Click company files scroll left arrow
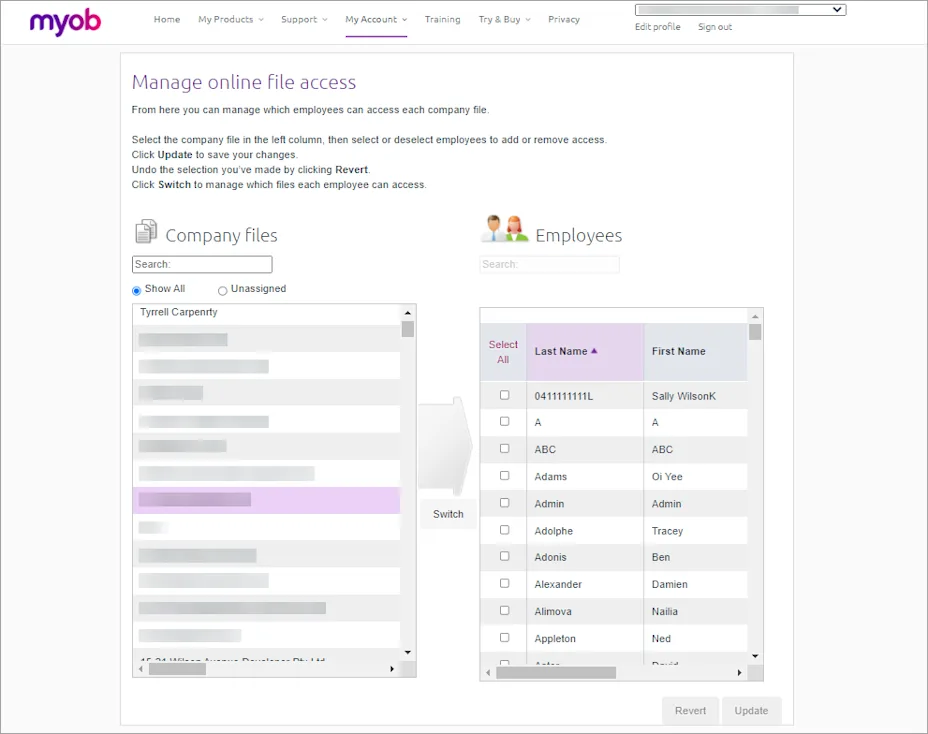Screen dimensions: 928x734 pos(140,669)
